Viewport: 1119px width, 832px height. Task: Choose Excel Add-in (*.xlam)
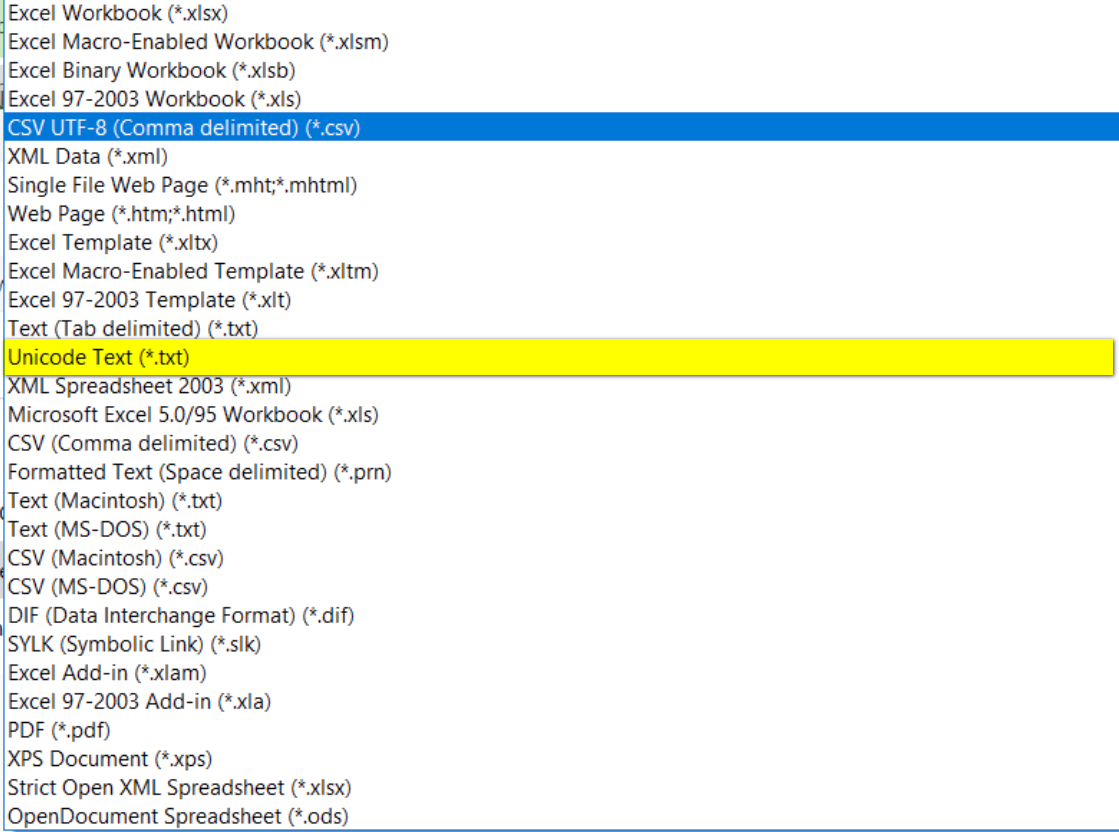pos(561,673)
